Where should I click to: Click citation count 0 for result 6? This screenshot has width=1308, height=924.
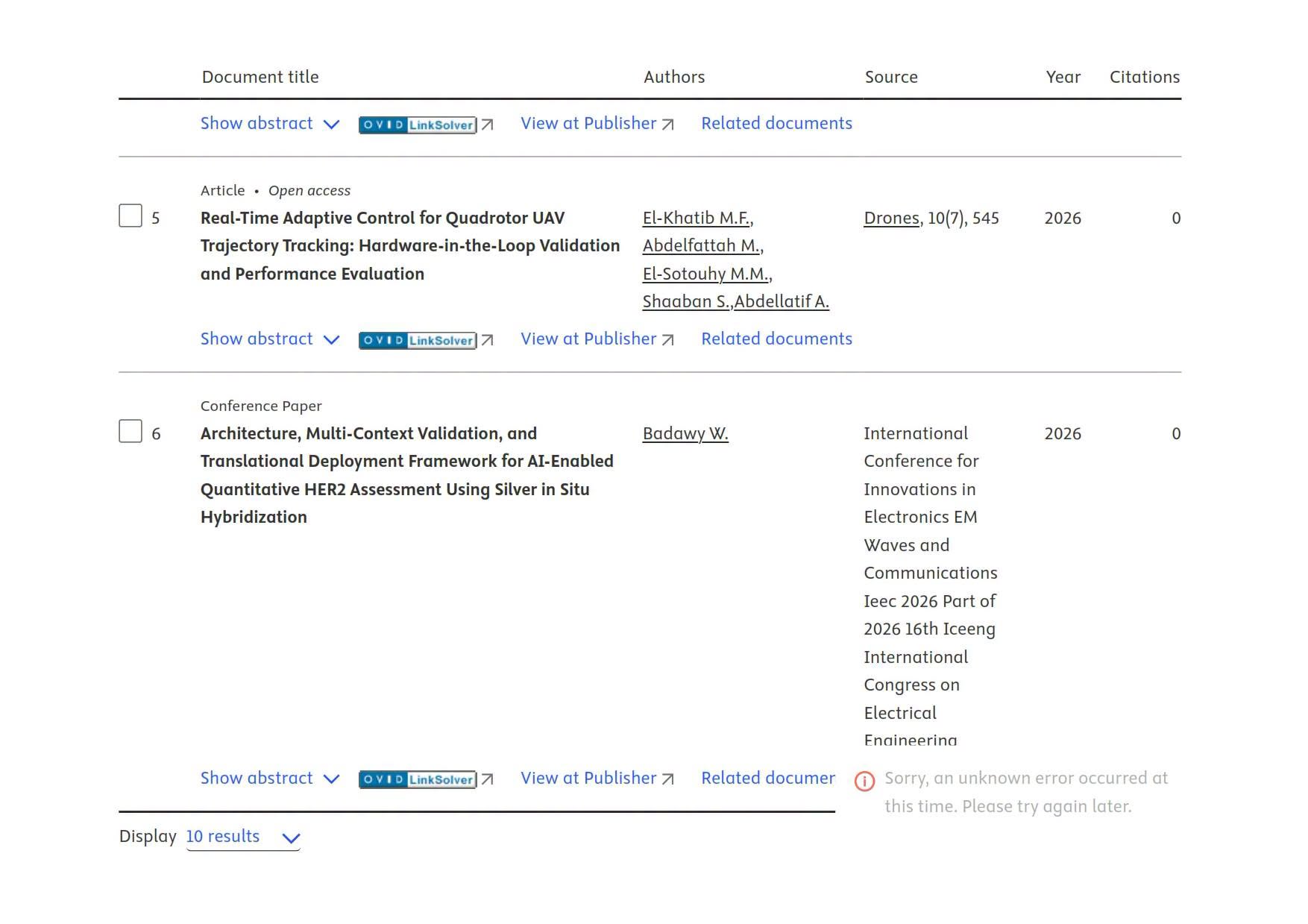tap(1176, 434)
